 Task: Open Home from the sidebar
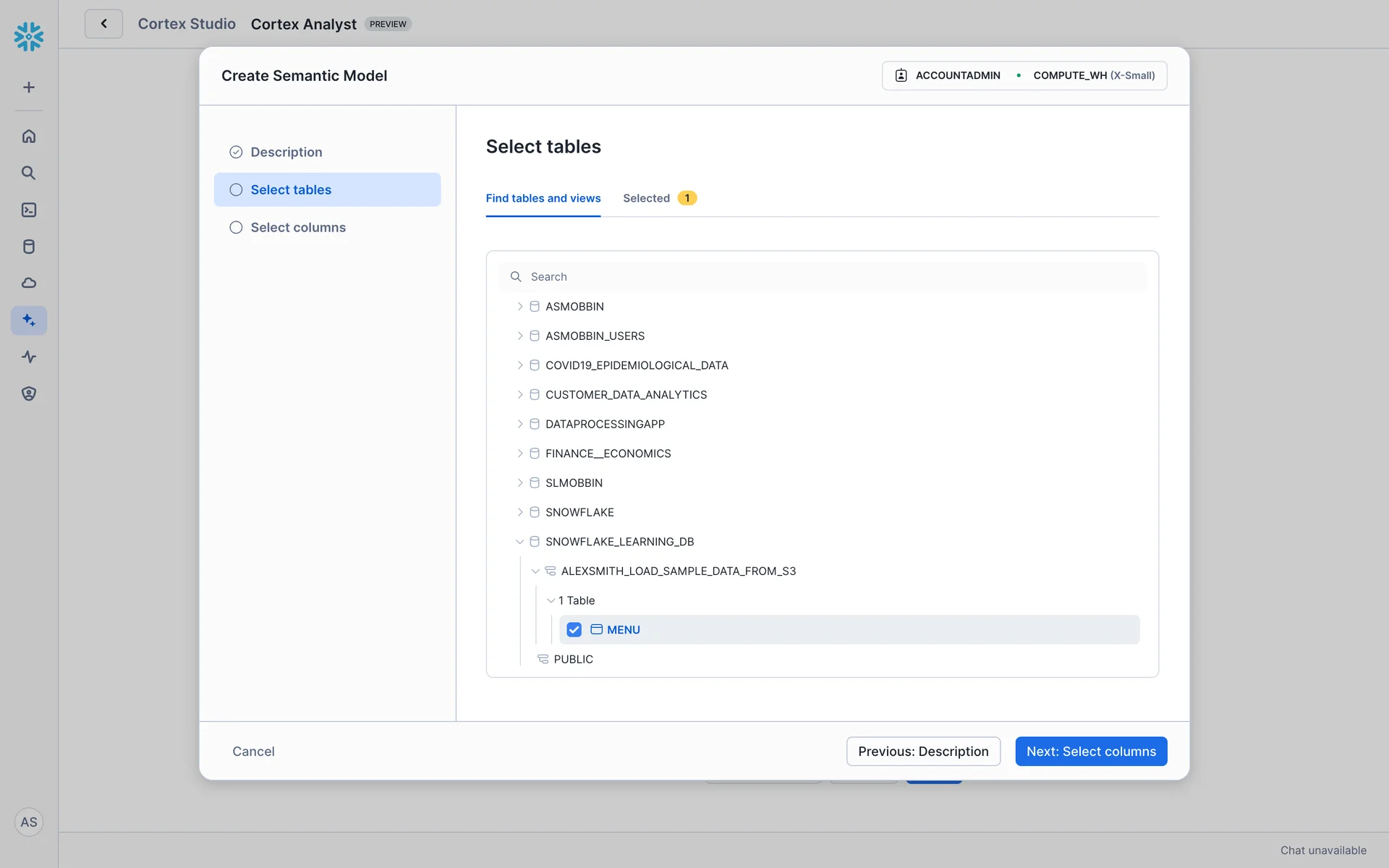pos(29,136)
